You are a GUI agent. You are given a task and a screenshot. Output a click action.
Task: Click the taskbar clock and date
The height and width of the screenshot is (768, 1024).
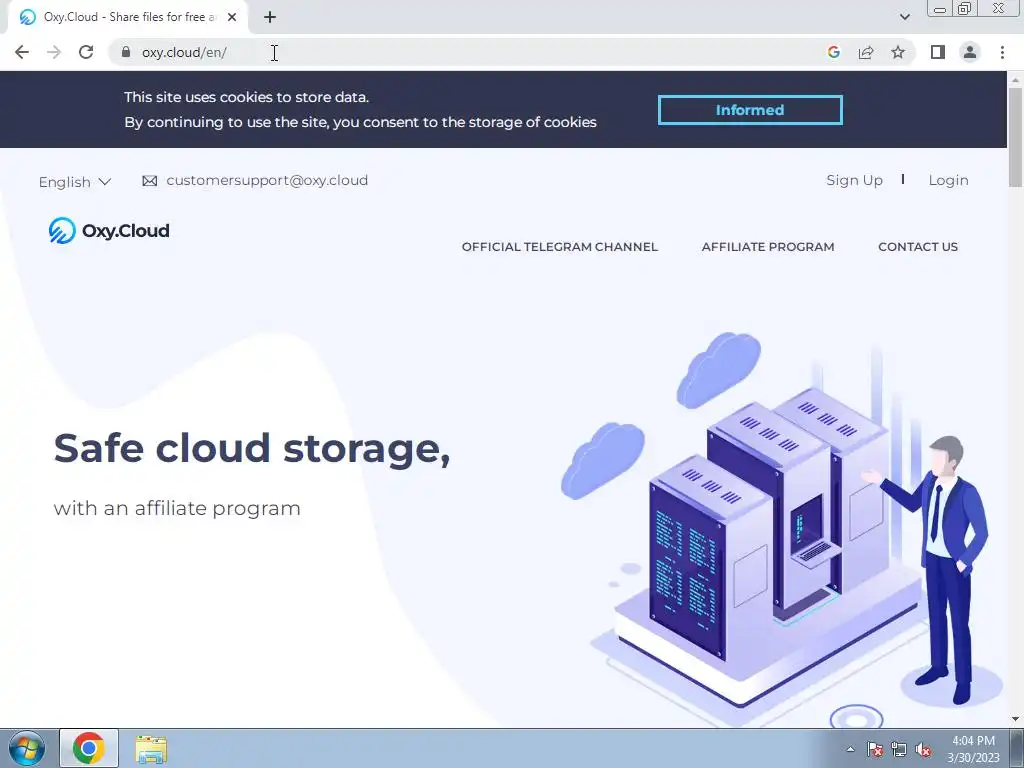coord(973,749)
